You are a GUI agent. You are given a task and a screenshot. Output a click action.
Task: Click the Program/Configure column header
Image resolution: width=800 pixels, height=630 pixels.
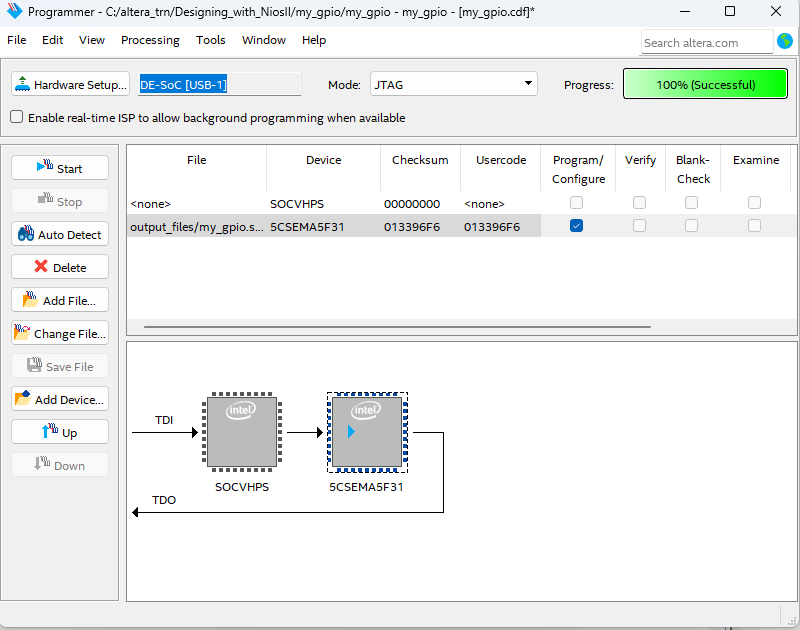[x=579, y=168]
